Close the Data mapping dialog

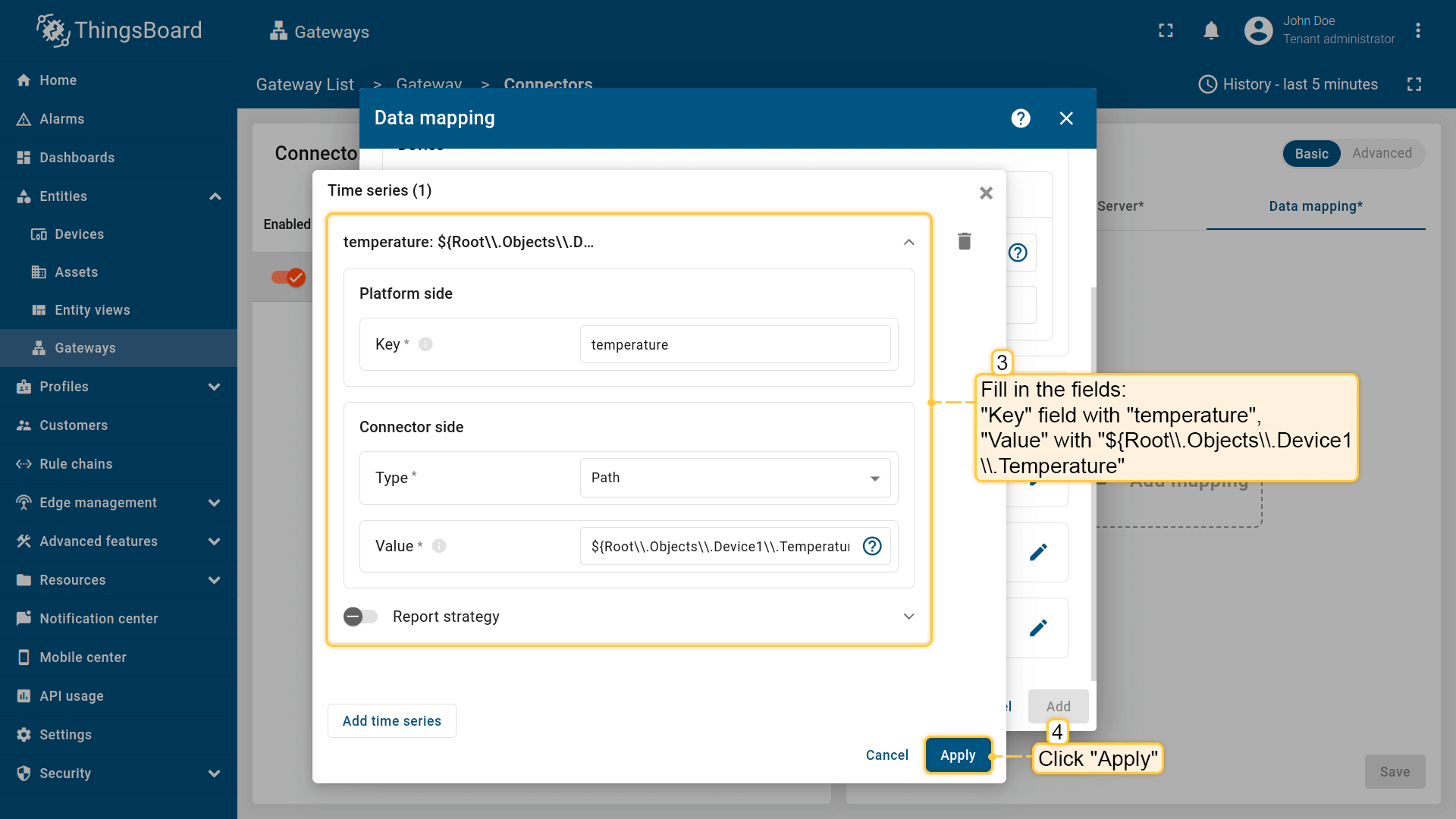coord(1066,118)
